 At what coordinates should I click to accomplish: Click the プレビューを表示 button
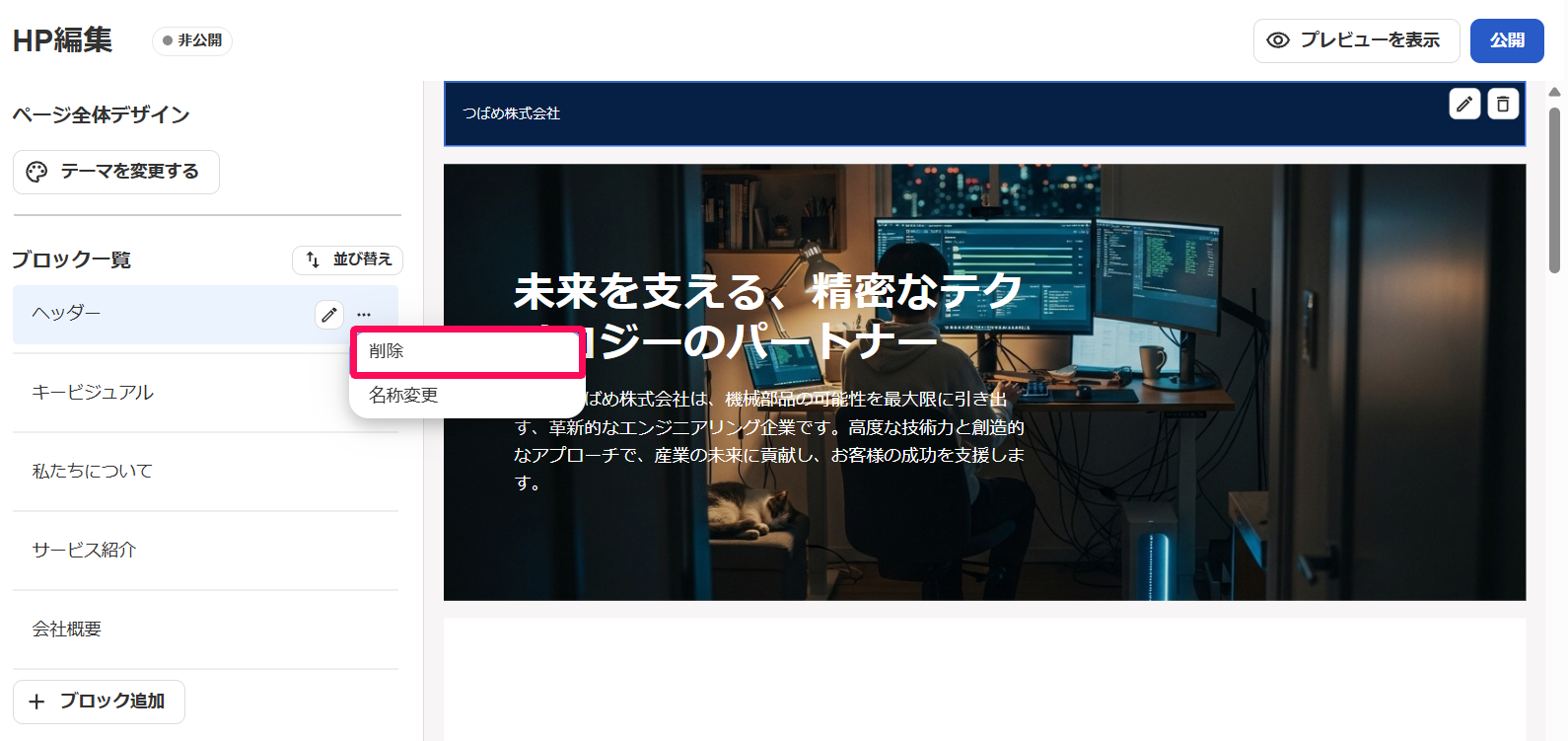click(1356, 40)
